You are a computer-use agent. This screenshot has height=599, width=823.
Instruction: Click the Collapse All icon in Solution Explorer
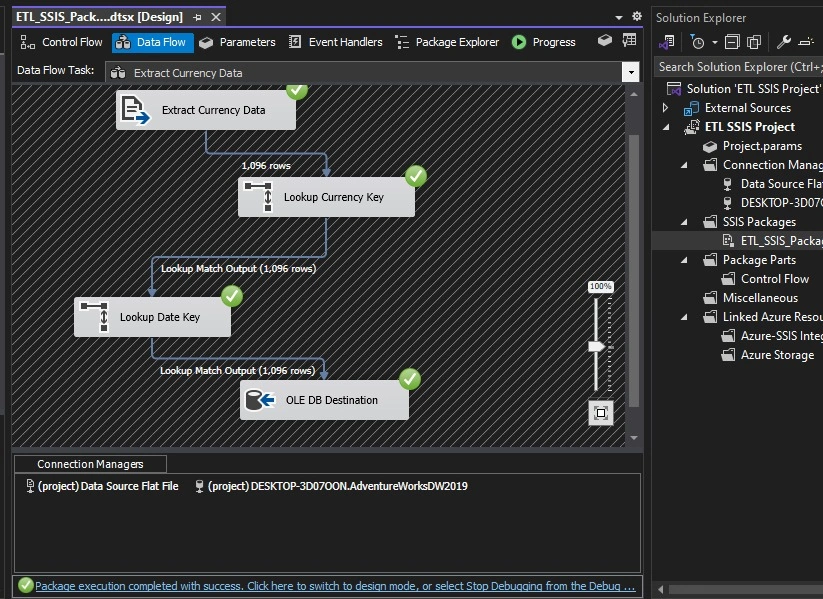point(732,41)
